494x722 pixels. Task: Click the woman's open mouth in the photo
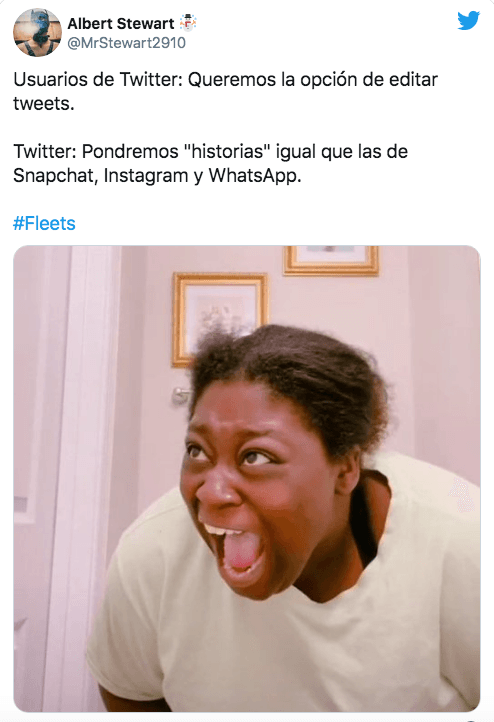238,548
